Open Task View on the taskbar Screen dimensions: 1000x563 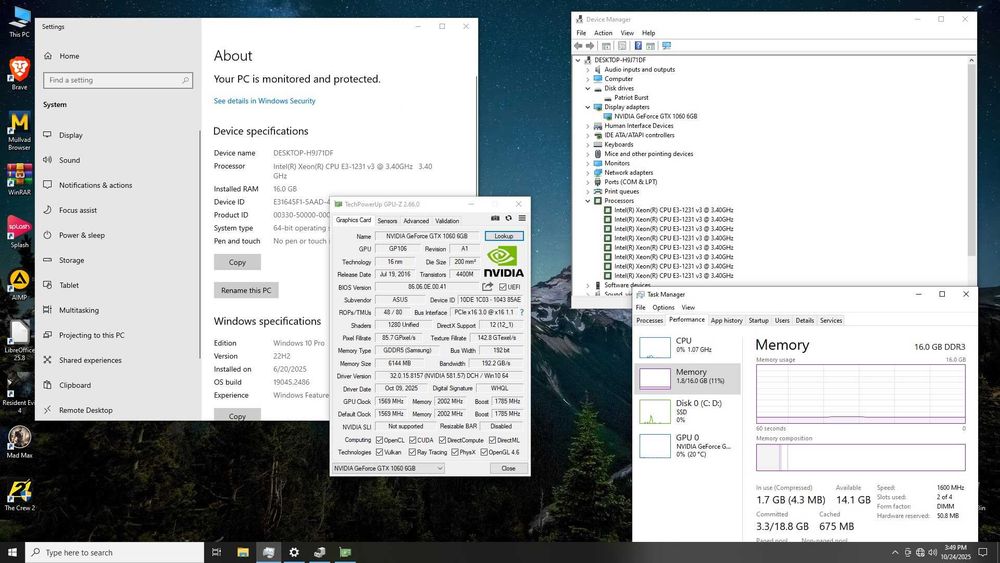(217, 552)
